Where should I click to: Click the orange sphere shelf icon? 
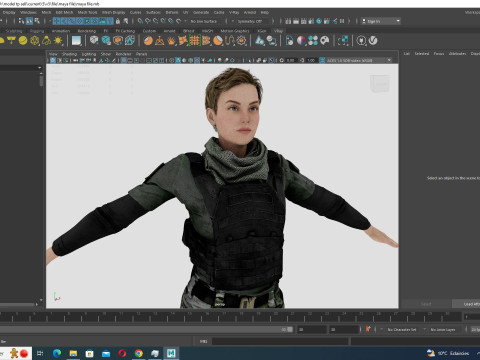tap(148, 41)
